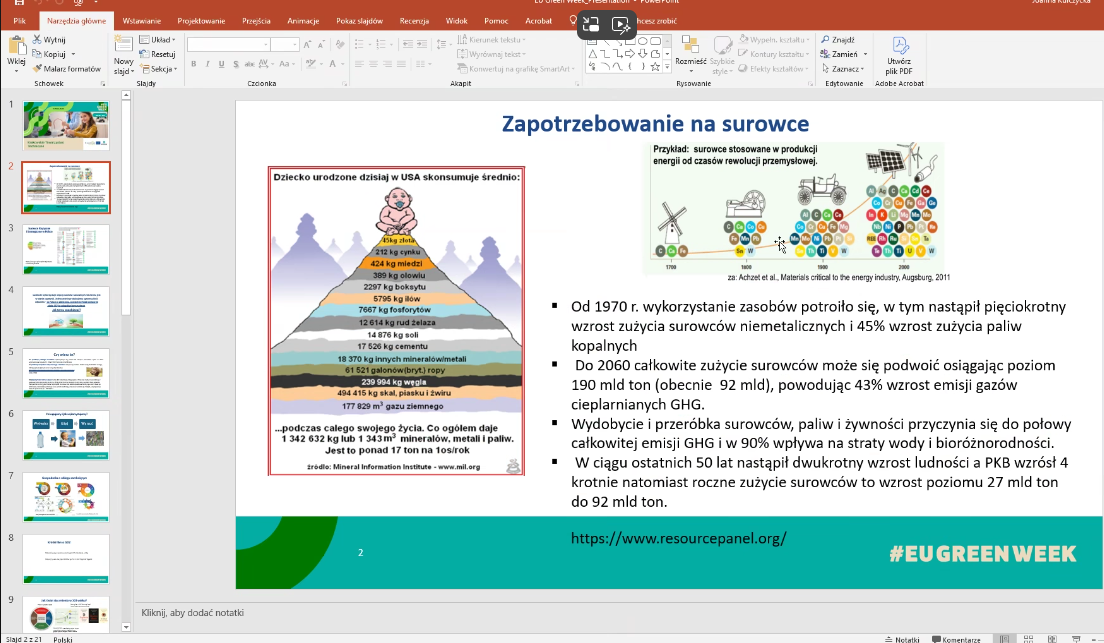The height and width of the screenshot is (643, 1104).
Task: Expand the Układ layout dropdown
Action: click(x=158, y=39)
